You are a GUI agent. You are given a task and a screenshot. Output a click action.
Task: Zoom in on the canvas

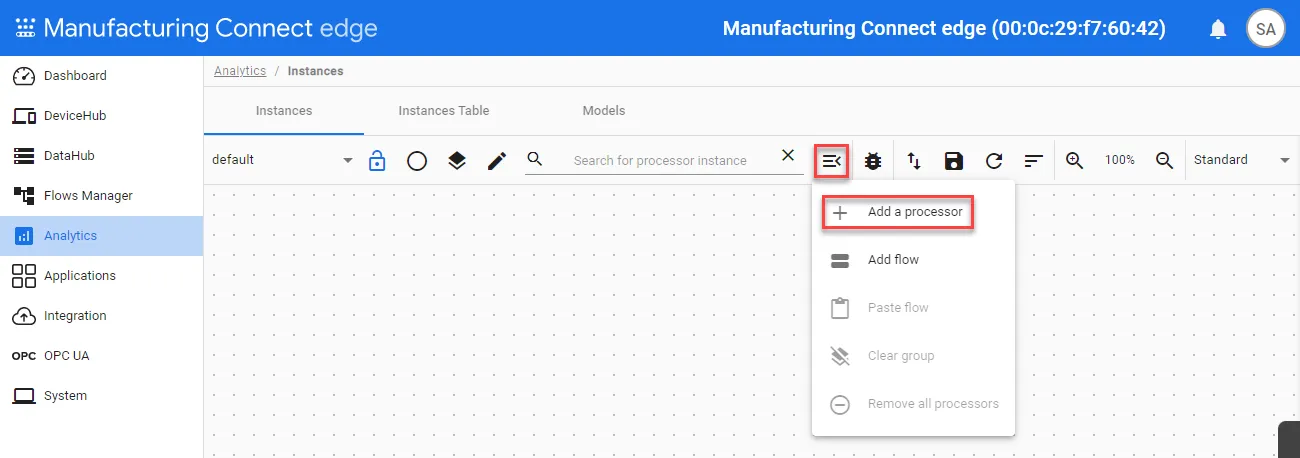pyautogui.click(x=1075, y=160)
